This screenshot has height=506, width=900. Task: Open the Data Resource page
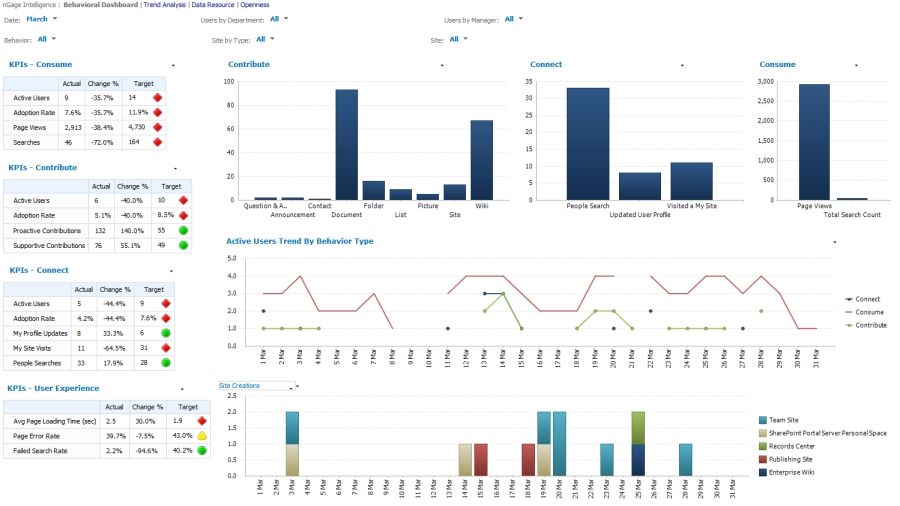(213, 5)
